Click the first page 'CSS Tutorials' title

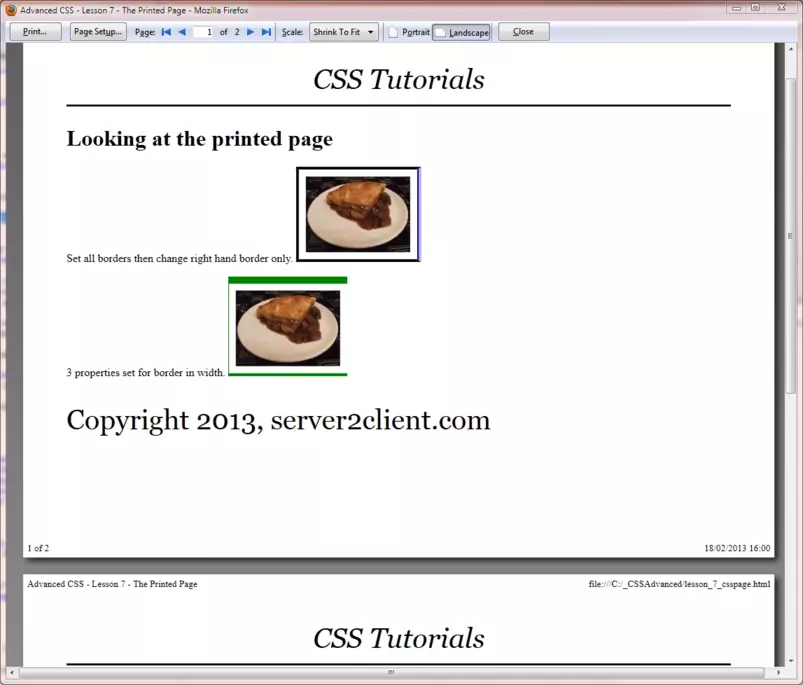(399, 79)
